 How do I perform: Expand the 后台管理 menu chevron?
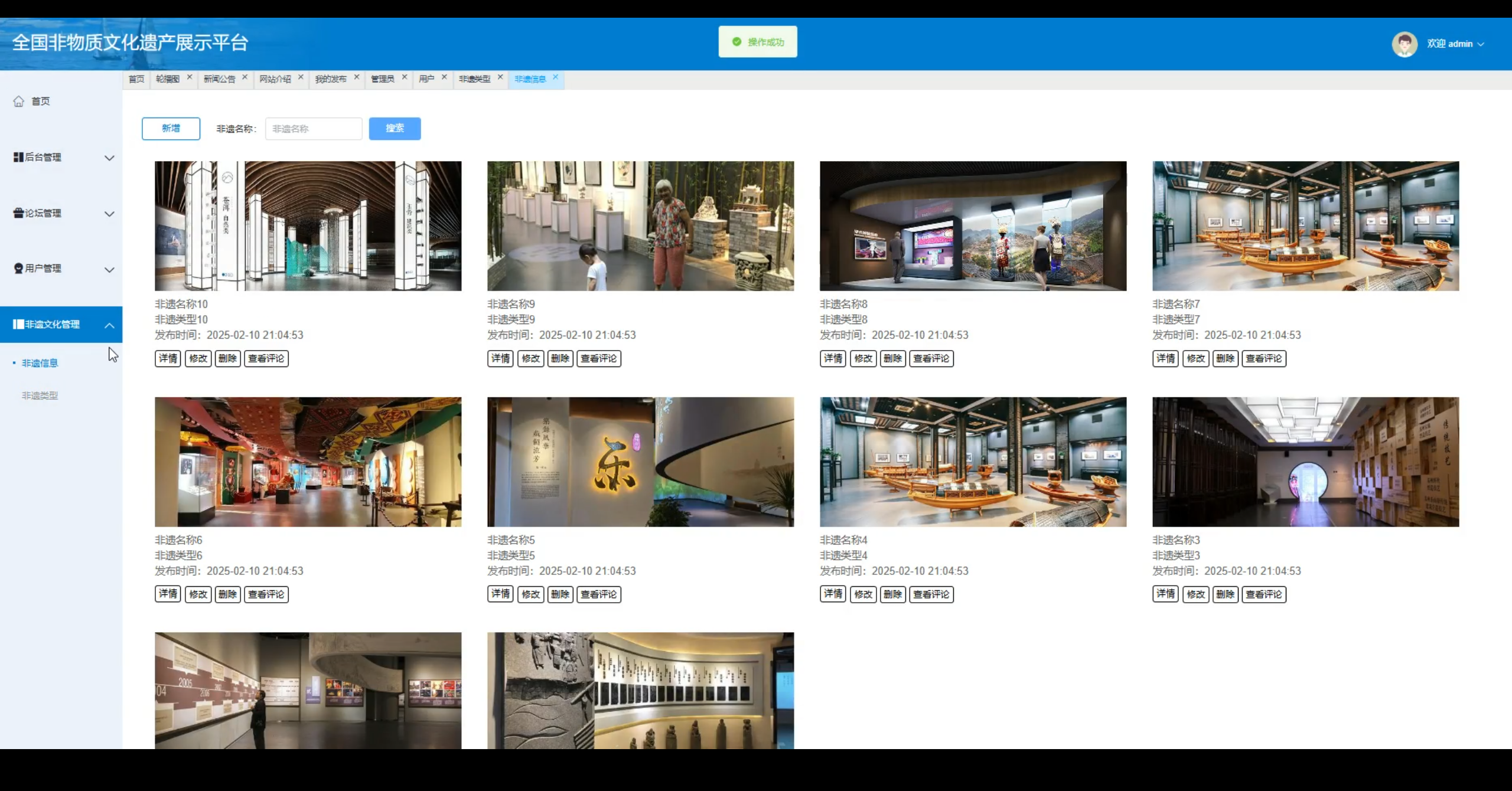(109, 158)
